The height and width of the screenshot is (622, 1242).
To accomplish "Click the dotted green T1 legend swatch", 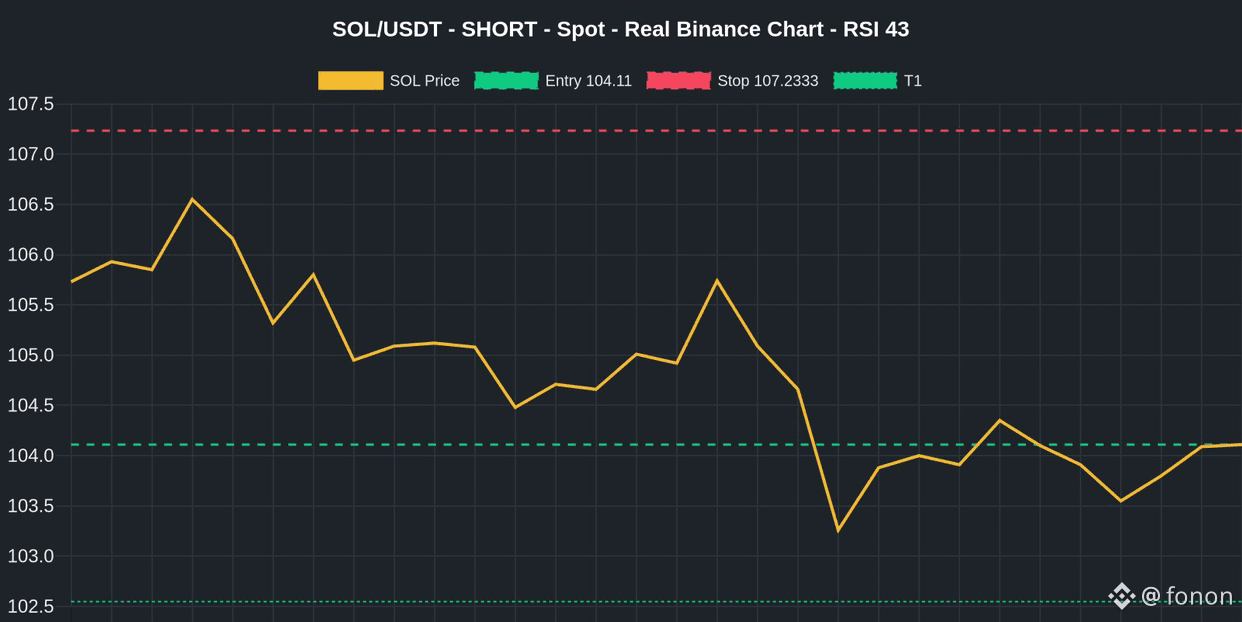I will (x=865, y=81).
